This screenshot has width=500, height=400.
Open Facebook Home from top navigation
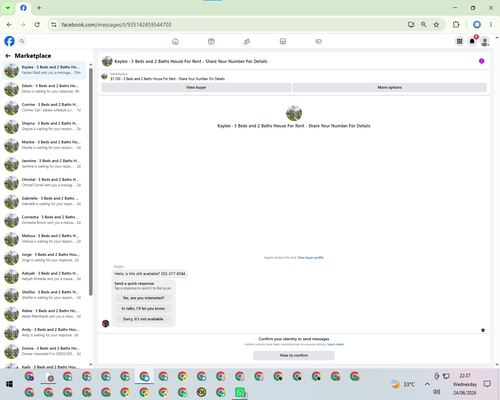pos(175,41)
